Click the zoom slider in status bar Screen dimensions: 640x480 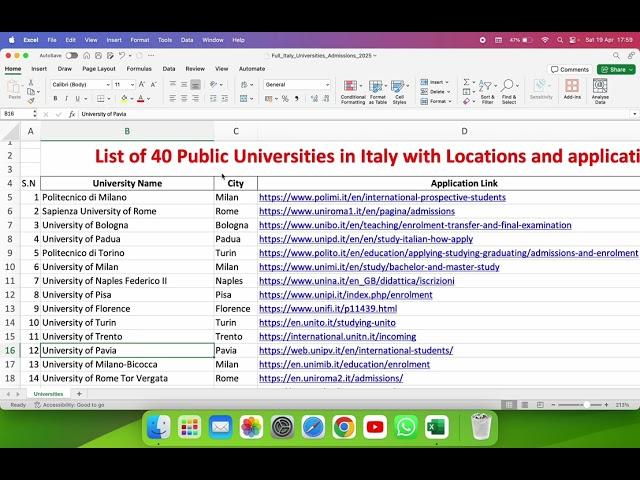point(580,405)
